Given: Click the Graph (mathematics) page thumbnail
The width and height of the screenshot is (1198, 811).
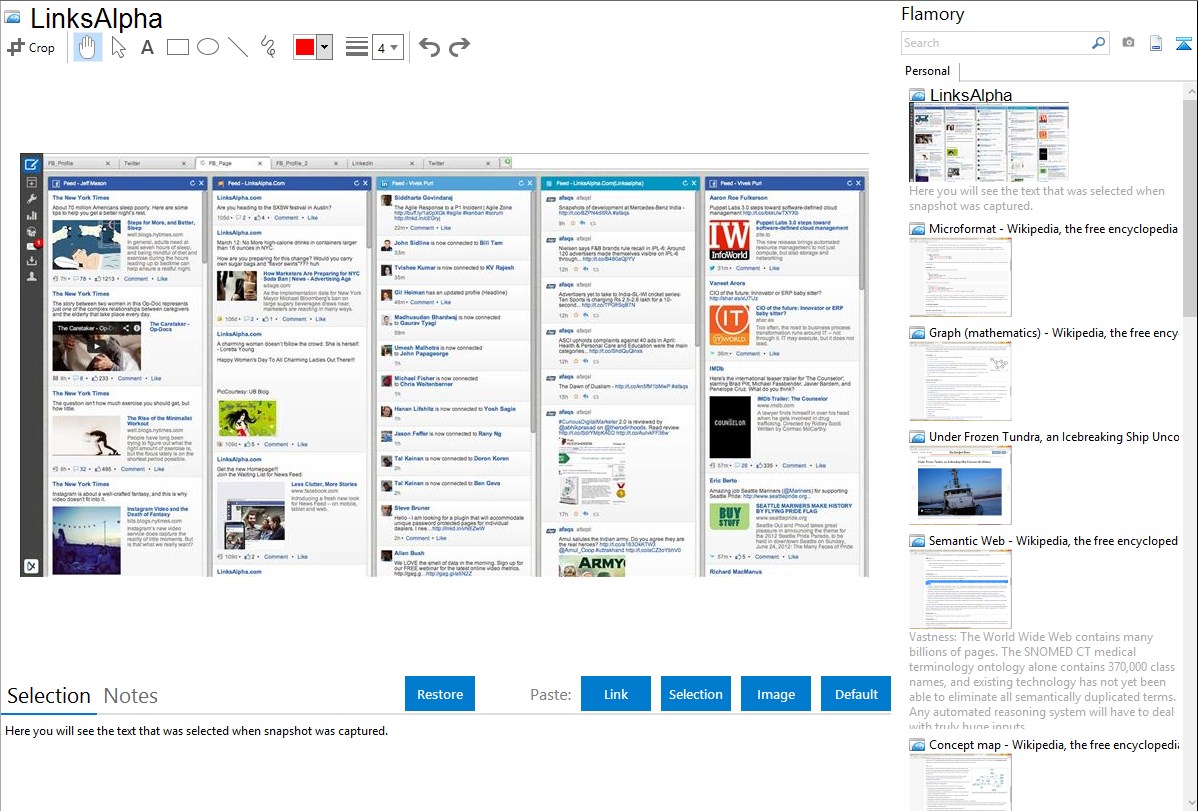Looking at the screenshot, I should pyautogui.click(x=960, y=381).
